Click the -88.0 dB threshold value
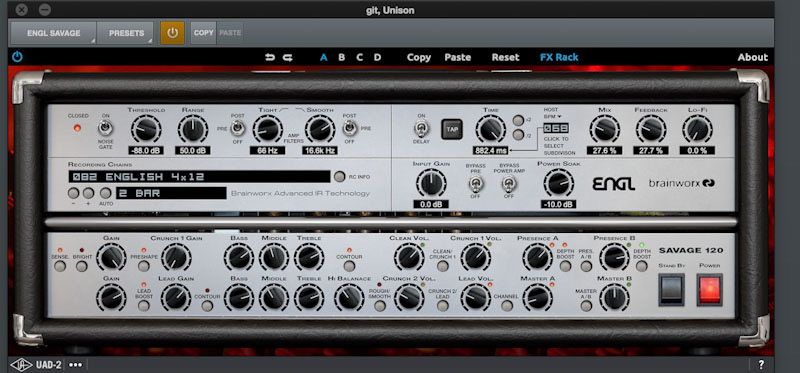The width and height of the screenshot is (800, 373). click(146, 151)
